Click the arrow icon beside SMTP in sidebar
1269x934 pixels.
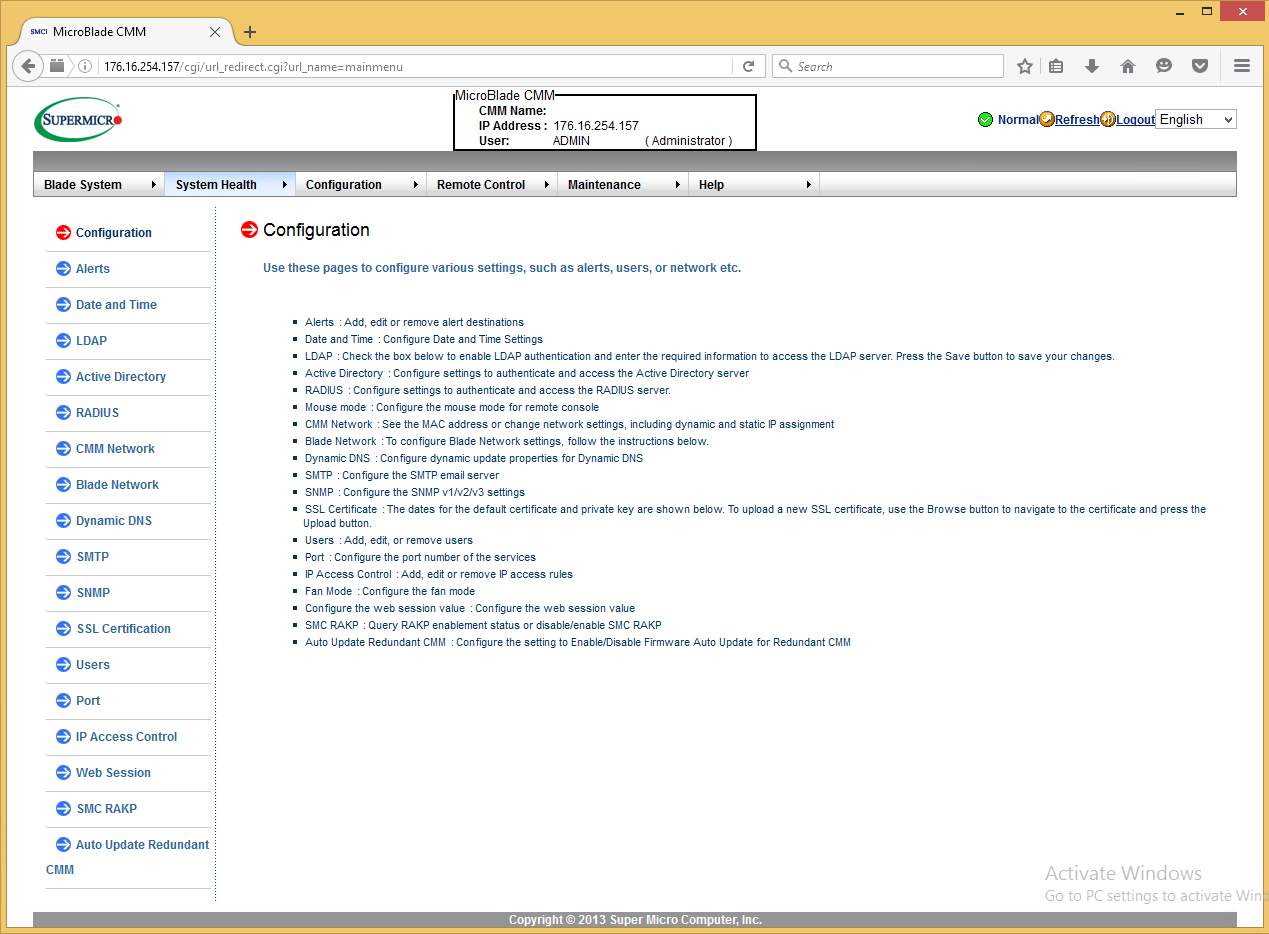coord(64,556)
